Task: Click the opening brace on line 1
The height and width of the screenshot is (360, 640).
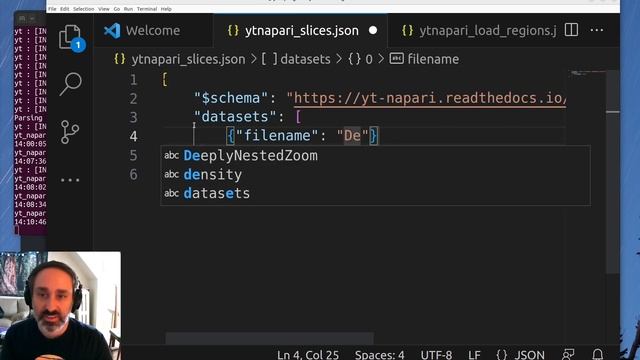Action: (164, 79)
